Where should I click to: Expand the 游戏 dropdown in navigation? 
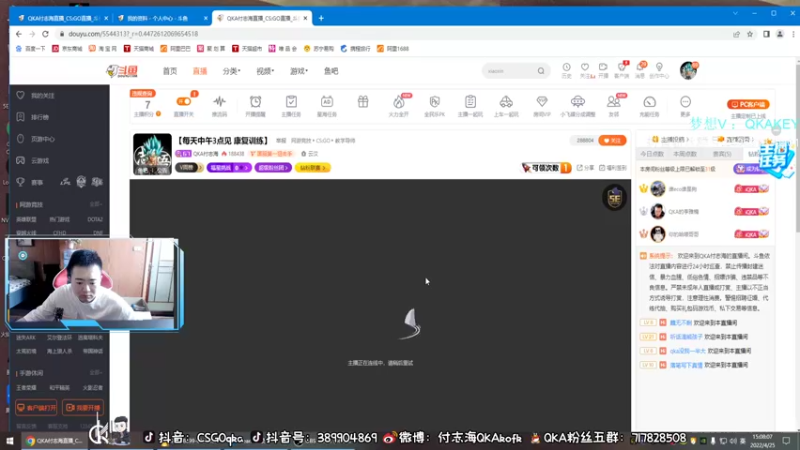298,71
